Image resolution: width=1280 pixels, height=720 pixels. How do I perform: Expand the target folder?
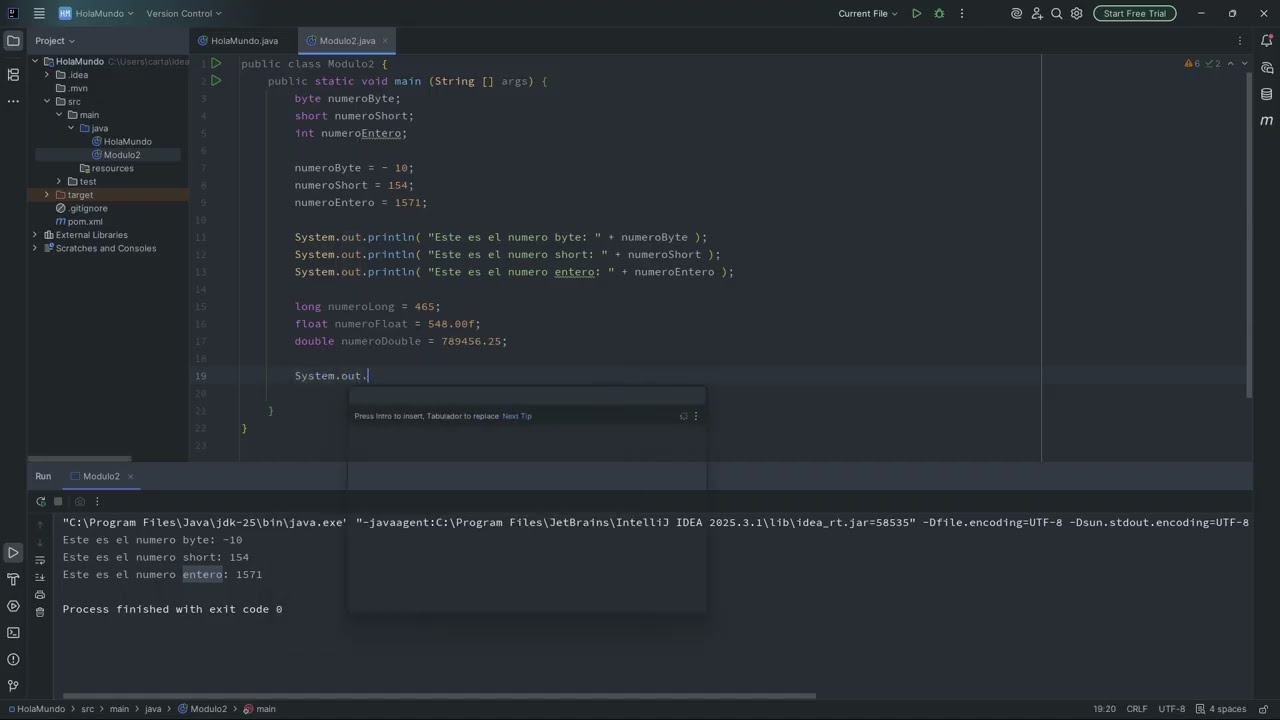[x=47, y=195]
